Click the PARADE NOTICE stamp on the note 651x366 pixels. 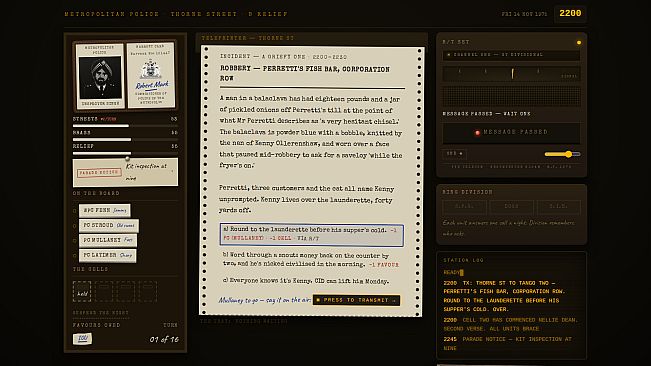coord(99,173)
